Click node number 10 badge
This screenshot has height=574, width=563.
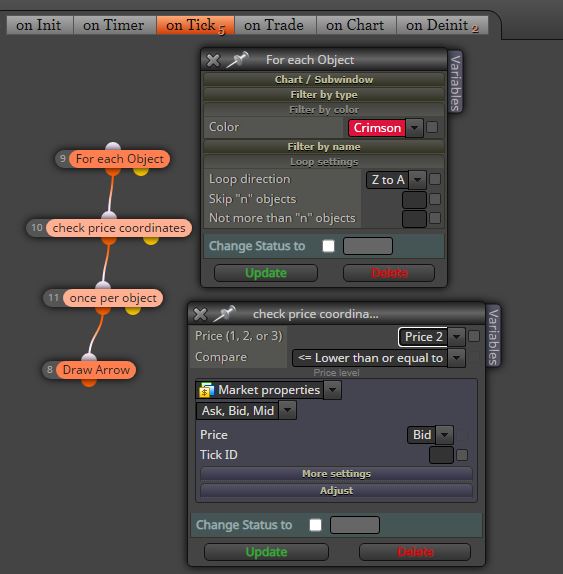point(37,228)
